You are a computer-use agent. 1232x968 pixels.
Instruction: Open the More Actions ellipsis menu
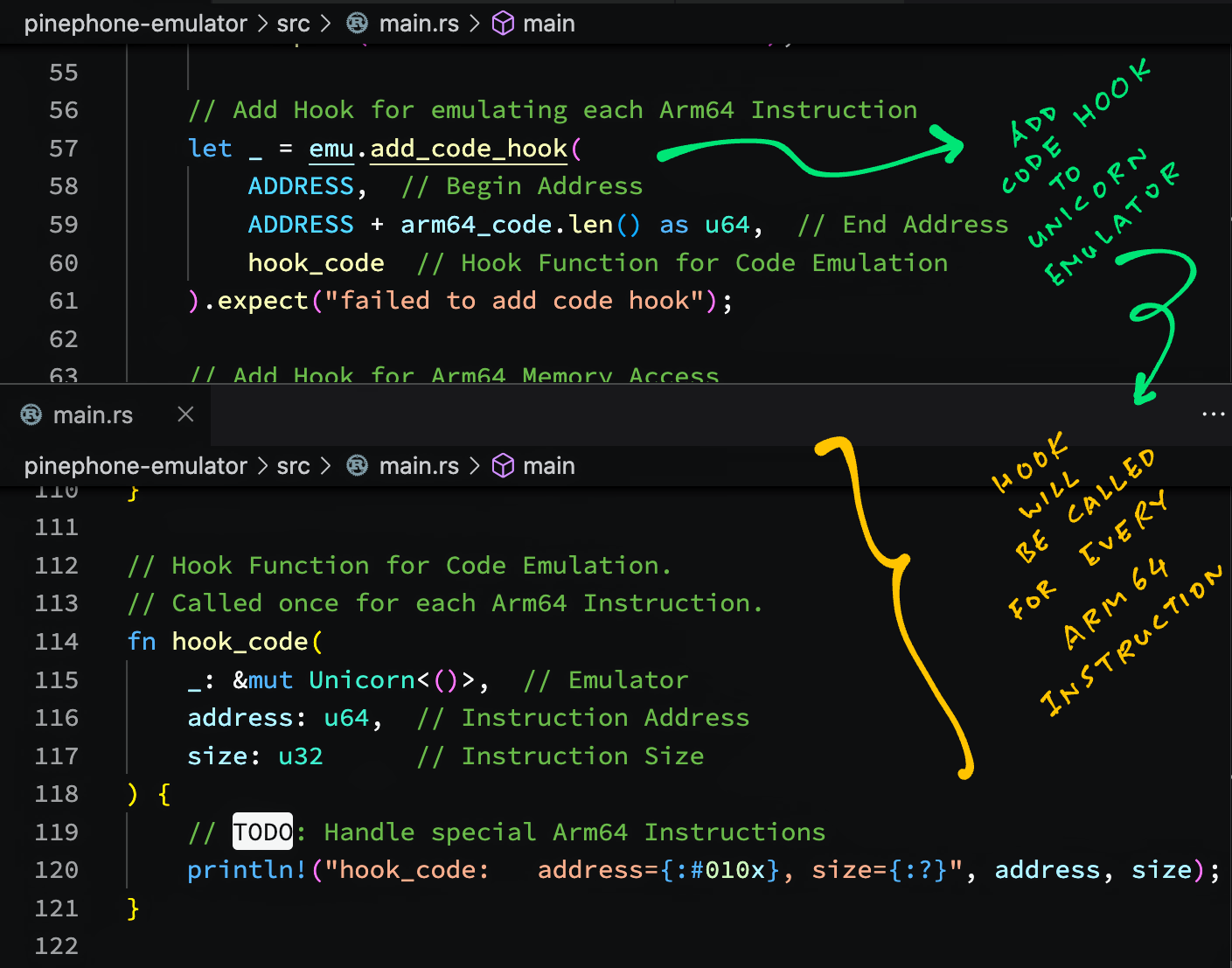point(1213,414)
